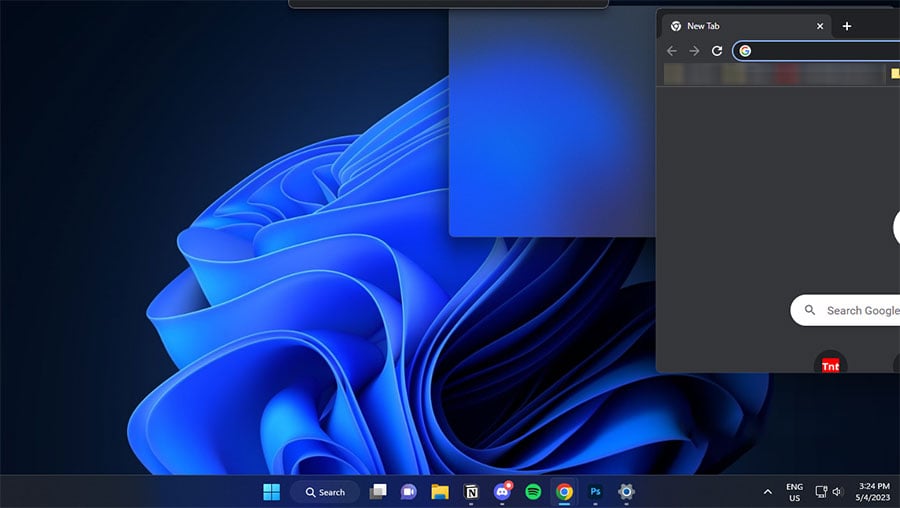Launch Spotify from the taskbar
Image resolution: width=900 pixels, height=508 pixels.
click(533, 492)
